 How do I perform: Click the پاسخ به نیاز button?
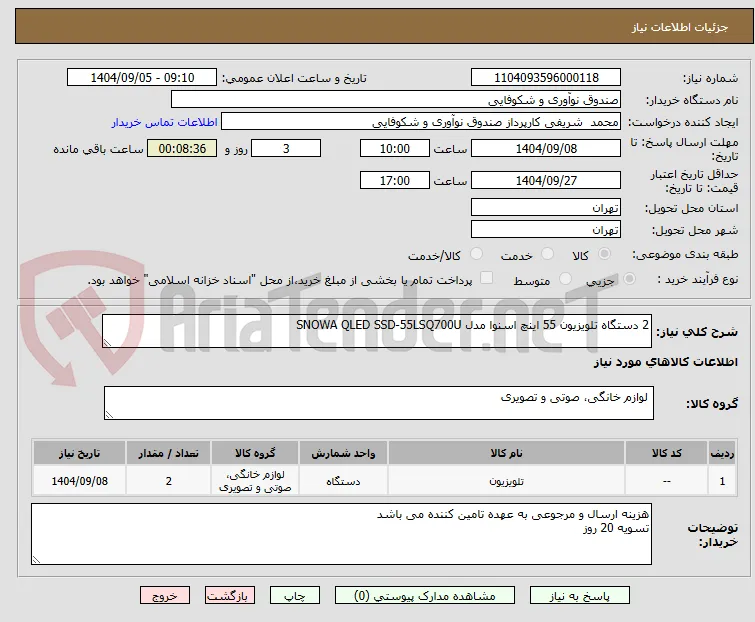click(580, 596)
